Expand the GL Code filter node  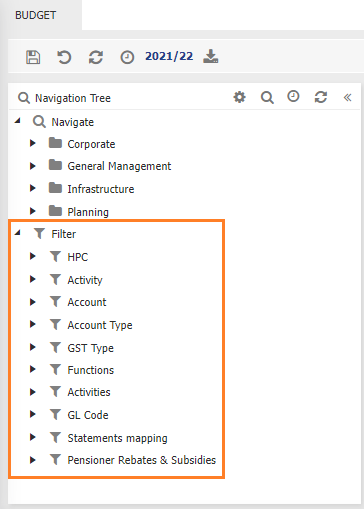click(33, 414)
